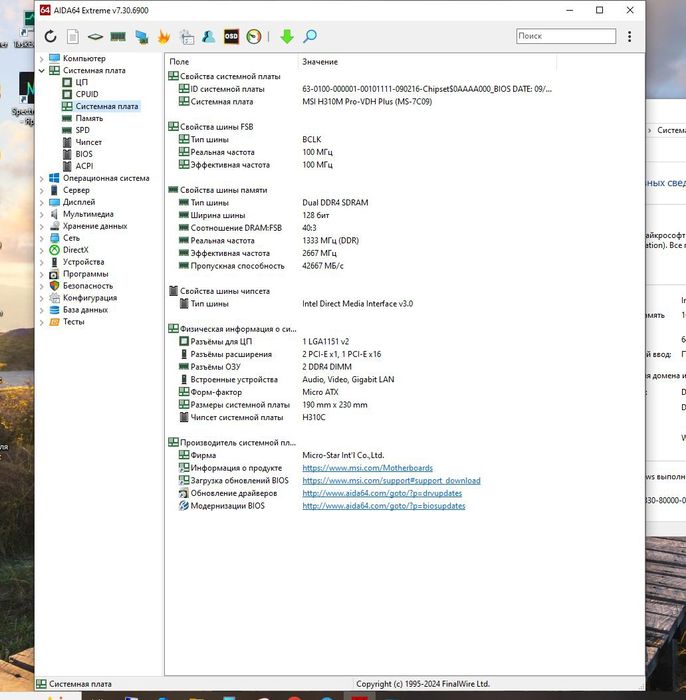Click the monitor diagnostics toolbar icon

tap(141, 37)
